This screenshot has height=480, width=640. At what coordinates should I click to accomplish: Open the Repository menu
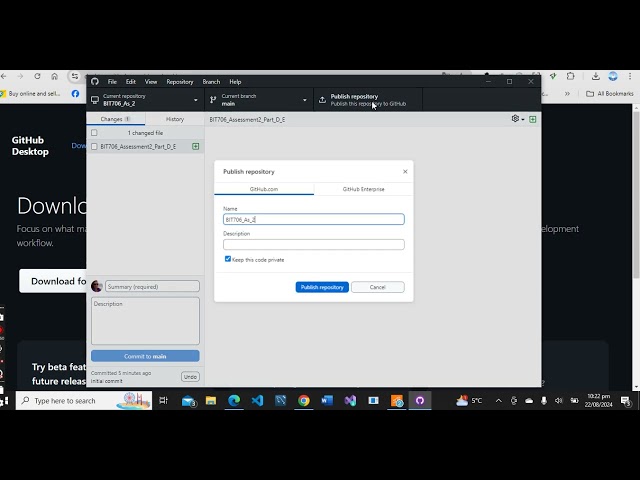[180, 82]
